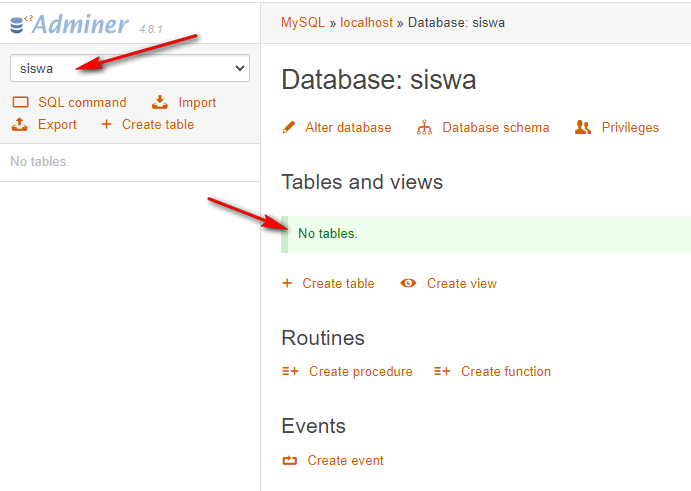Viewport: 691px width, 491px height.
Task: Click the Create function link
Action: point(505,371)
